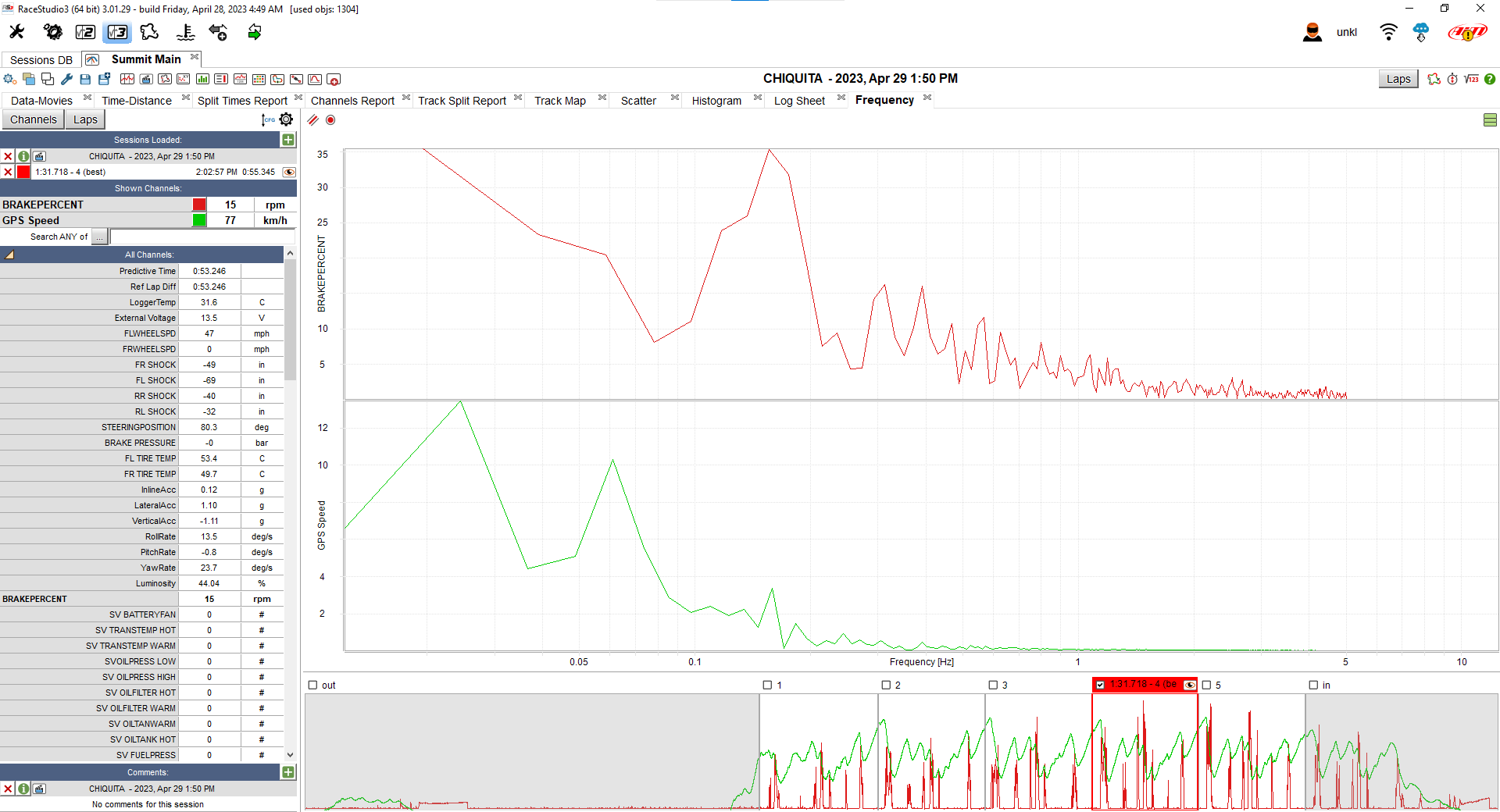This screenshot has height=812, width=1500.
Task: Switch to the Data-Movies tab
Action: 41,101
